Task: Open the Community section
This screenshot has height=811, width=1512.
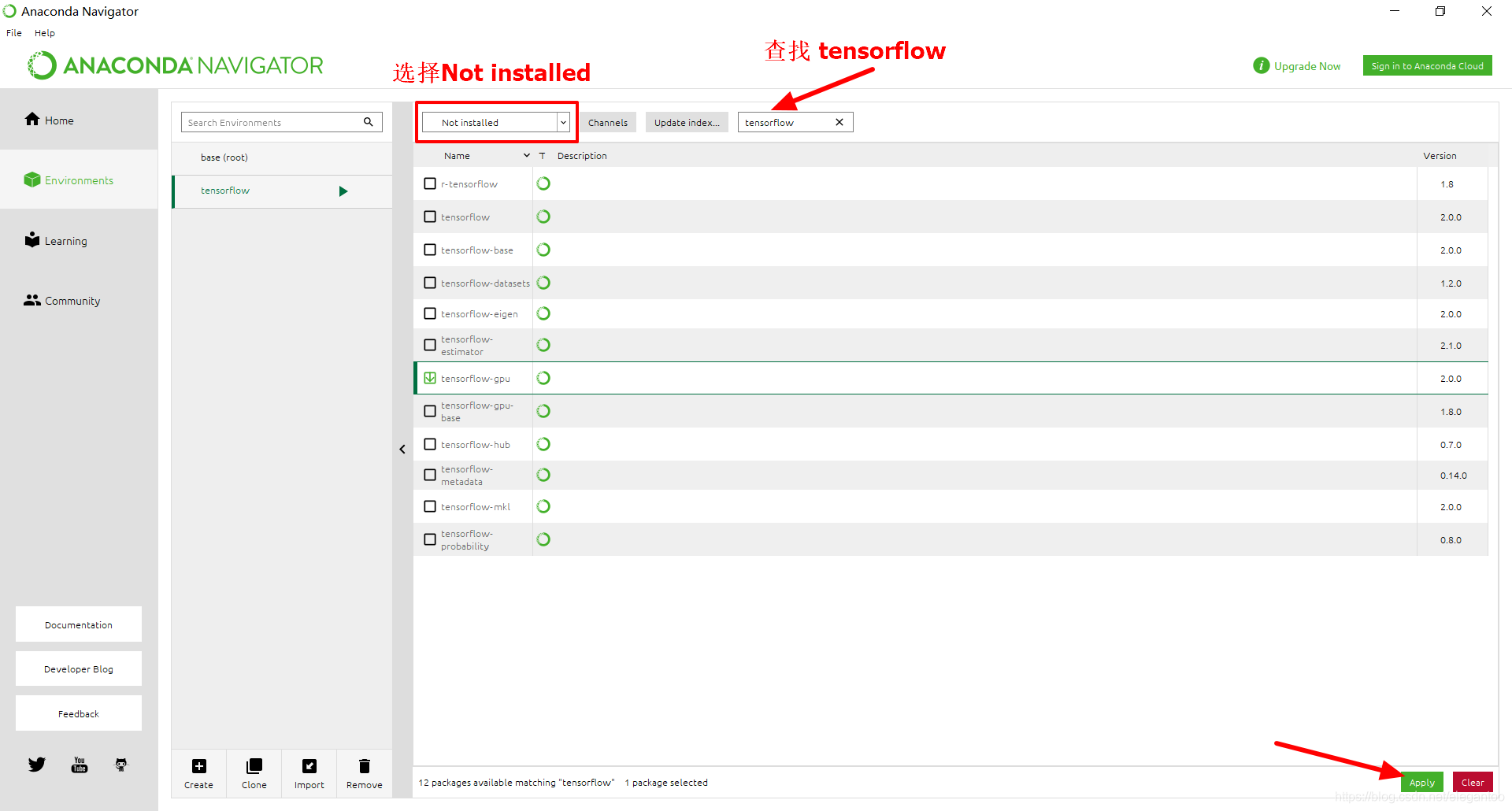Action: [62, 301]
